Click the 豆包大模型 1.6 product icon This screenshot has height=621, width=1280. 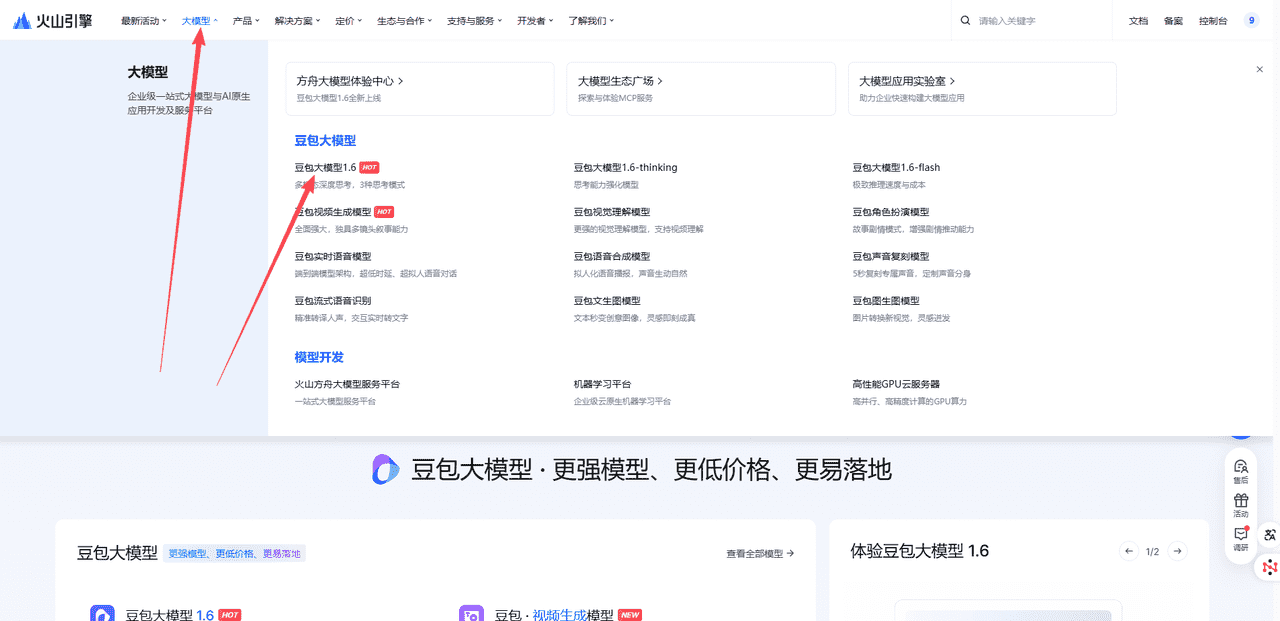(x=103, y=613)
